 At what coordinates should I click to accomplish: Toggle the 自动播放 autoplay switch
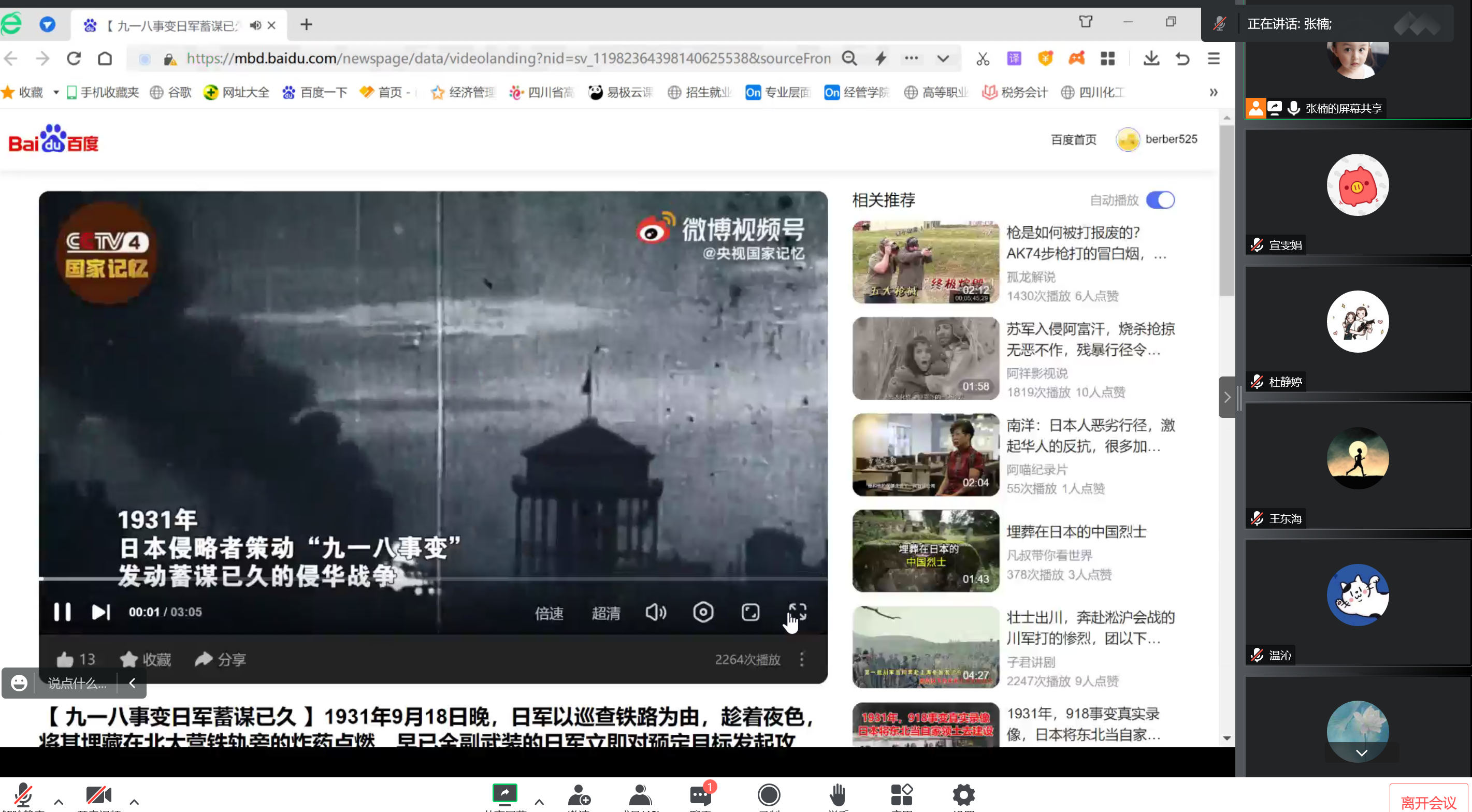[1160, 200]
